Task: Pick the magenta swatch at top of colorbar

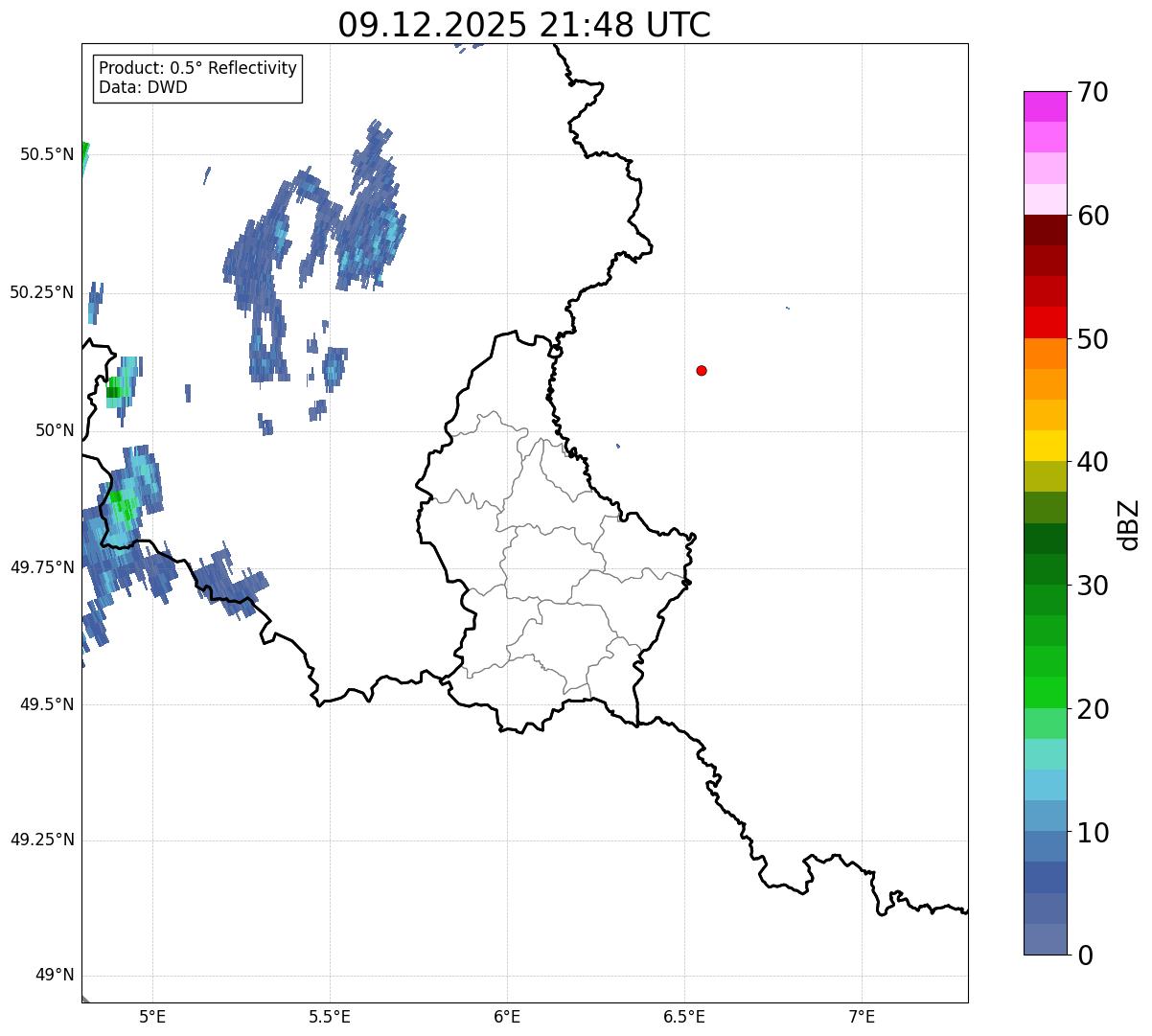Action: coord(1046,106)
